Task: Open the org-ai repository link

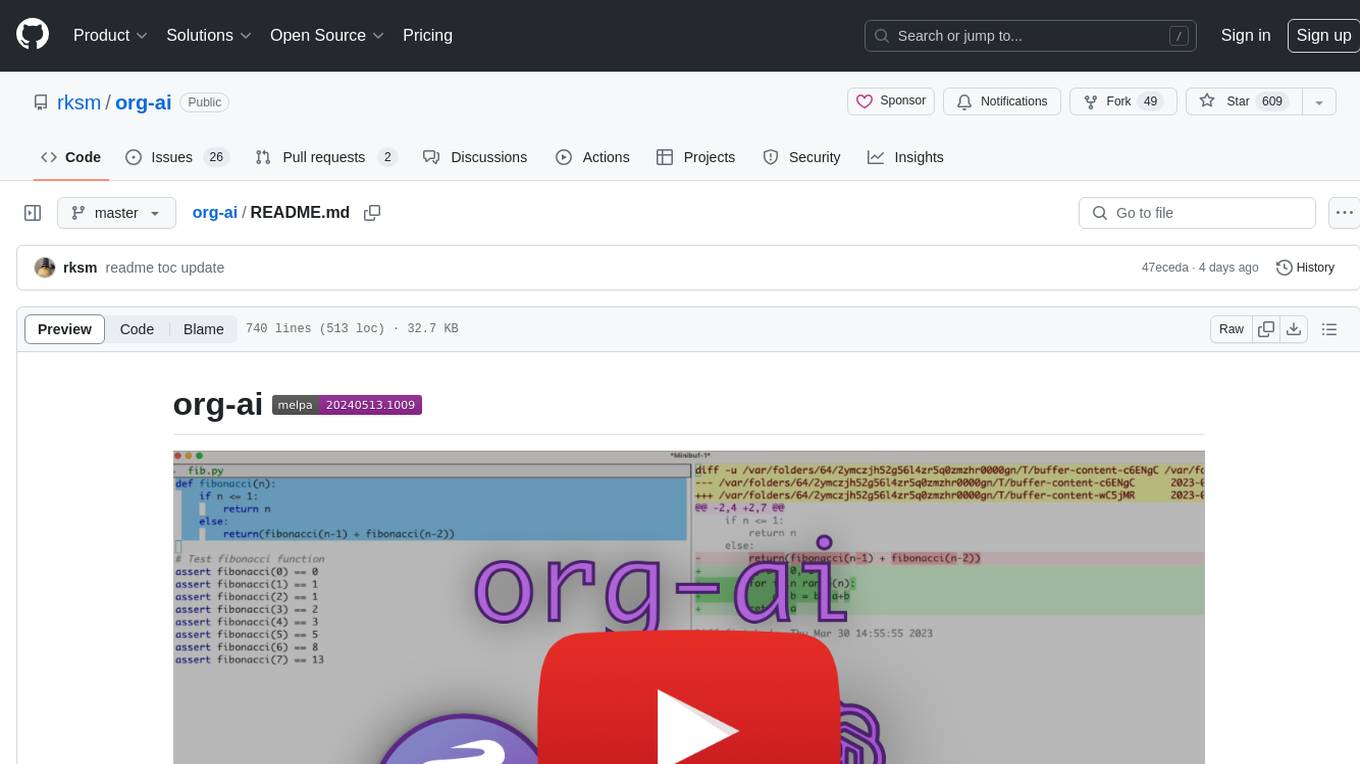Action: [x=143, y=102]
